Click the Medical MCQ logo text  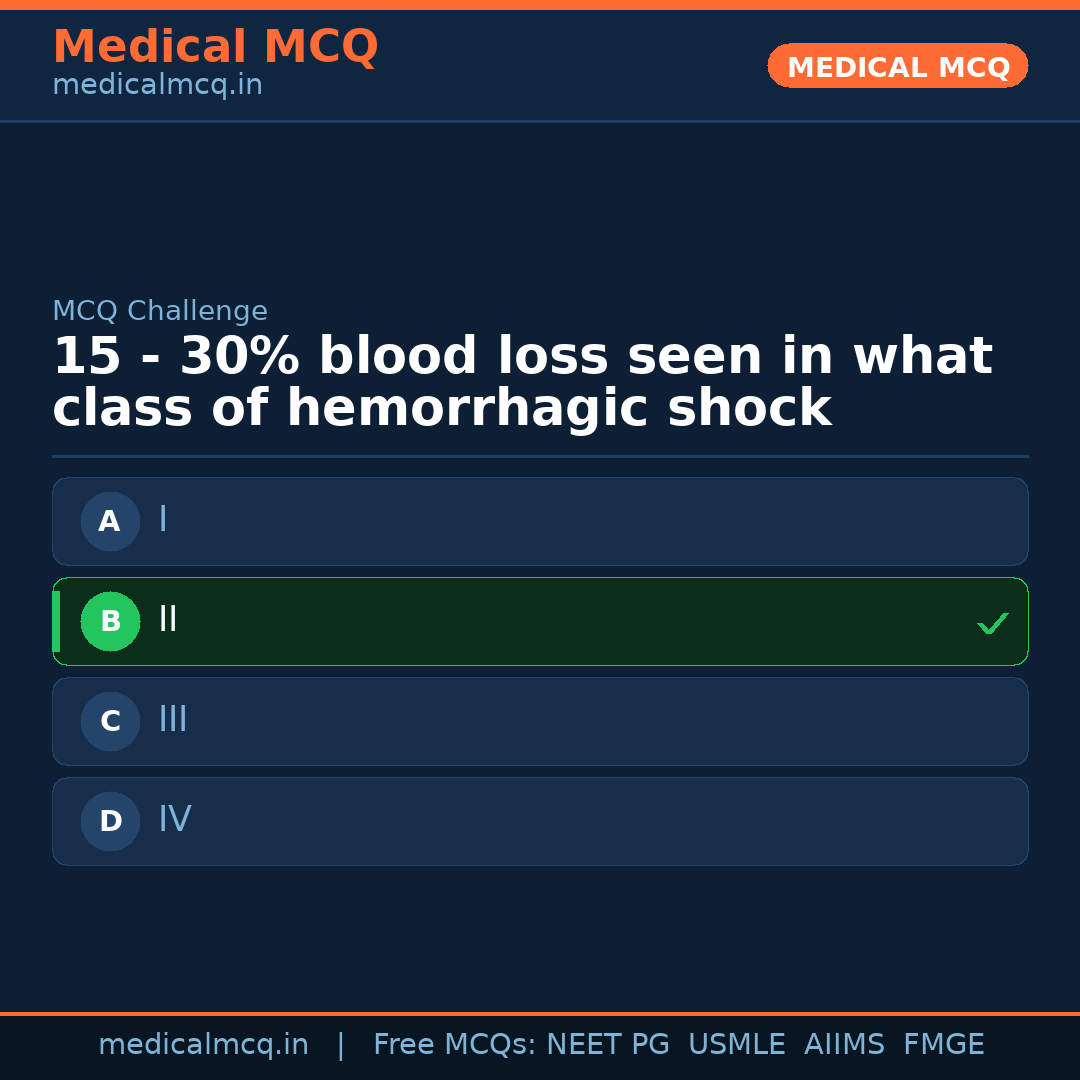215,47
